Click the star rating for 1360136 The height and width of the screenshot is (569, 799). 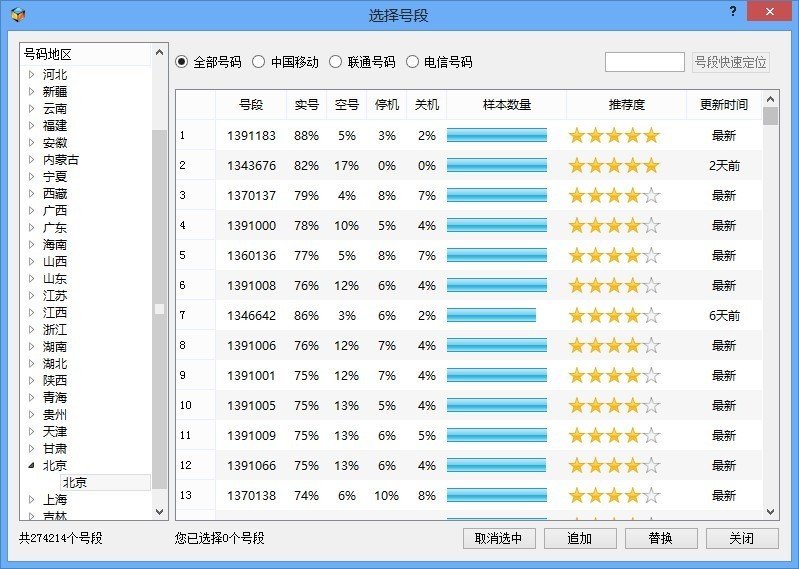pyautogui.click(x=614, y=255)
